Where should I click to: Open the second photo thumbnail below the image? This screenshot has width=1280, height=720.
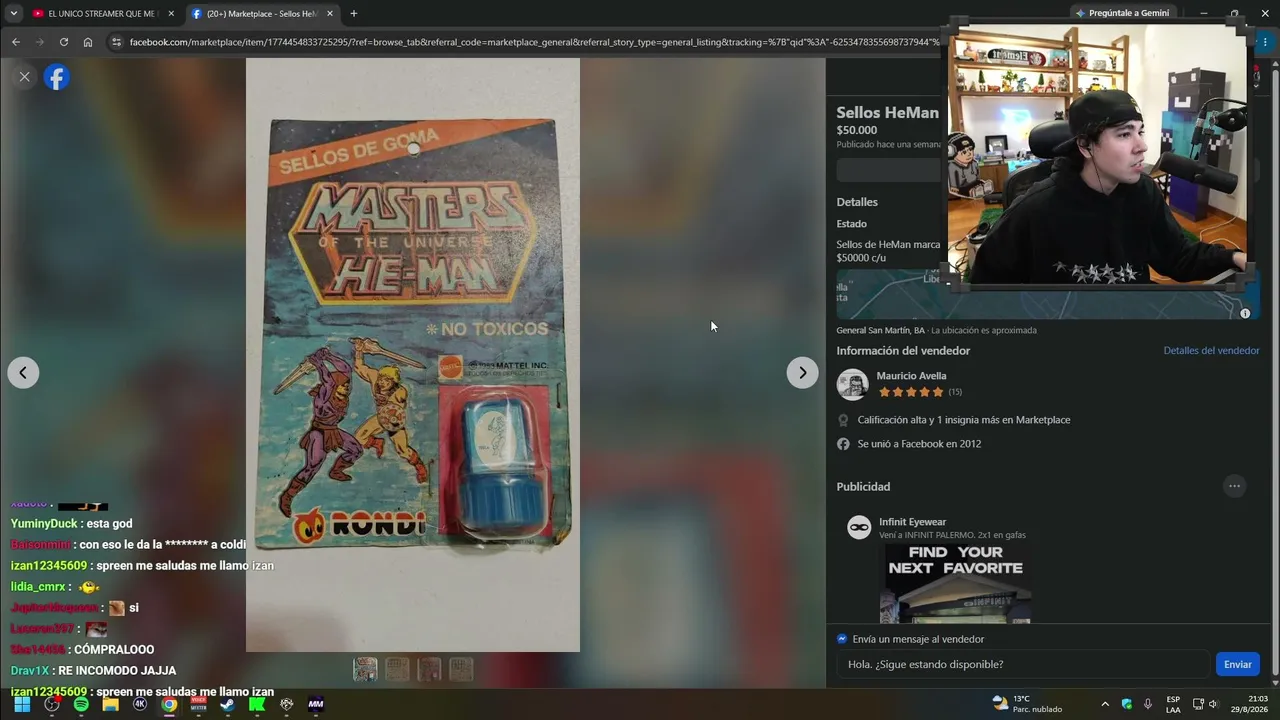point(397,669)
